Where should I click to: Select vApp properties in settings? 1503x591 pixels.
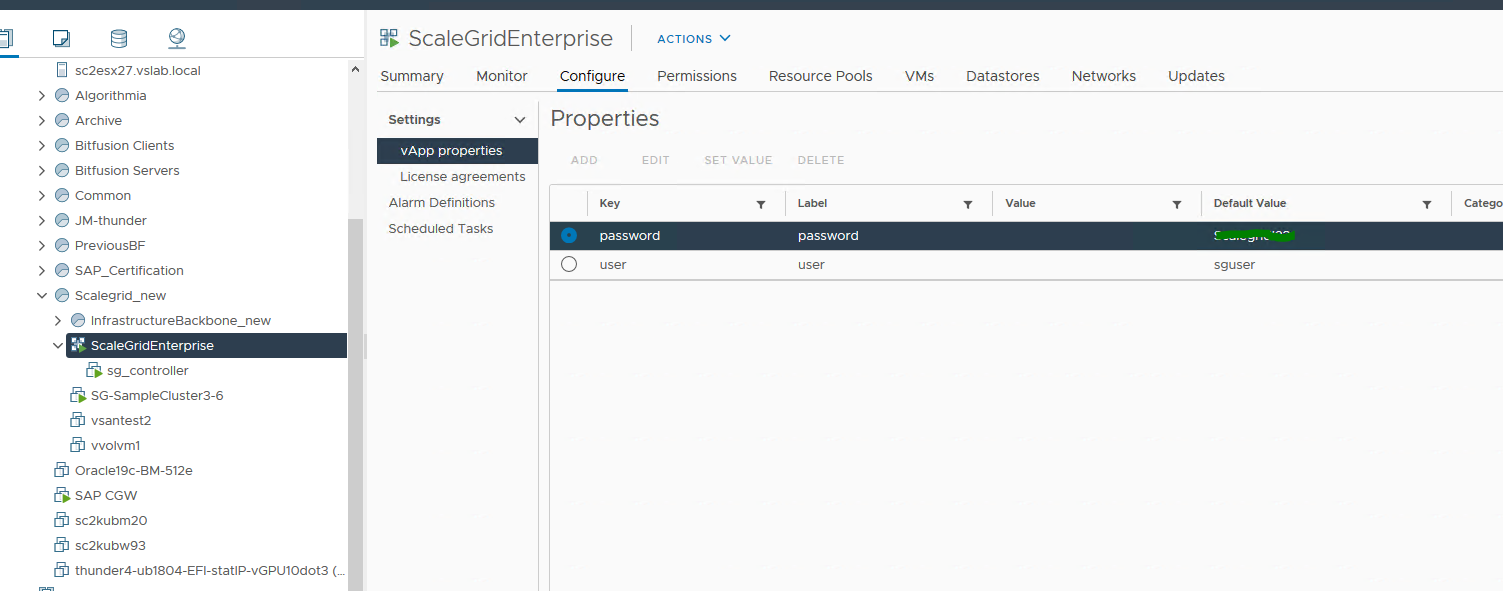tap(458, 151)
